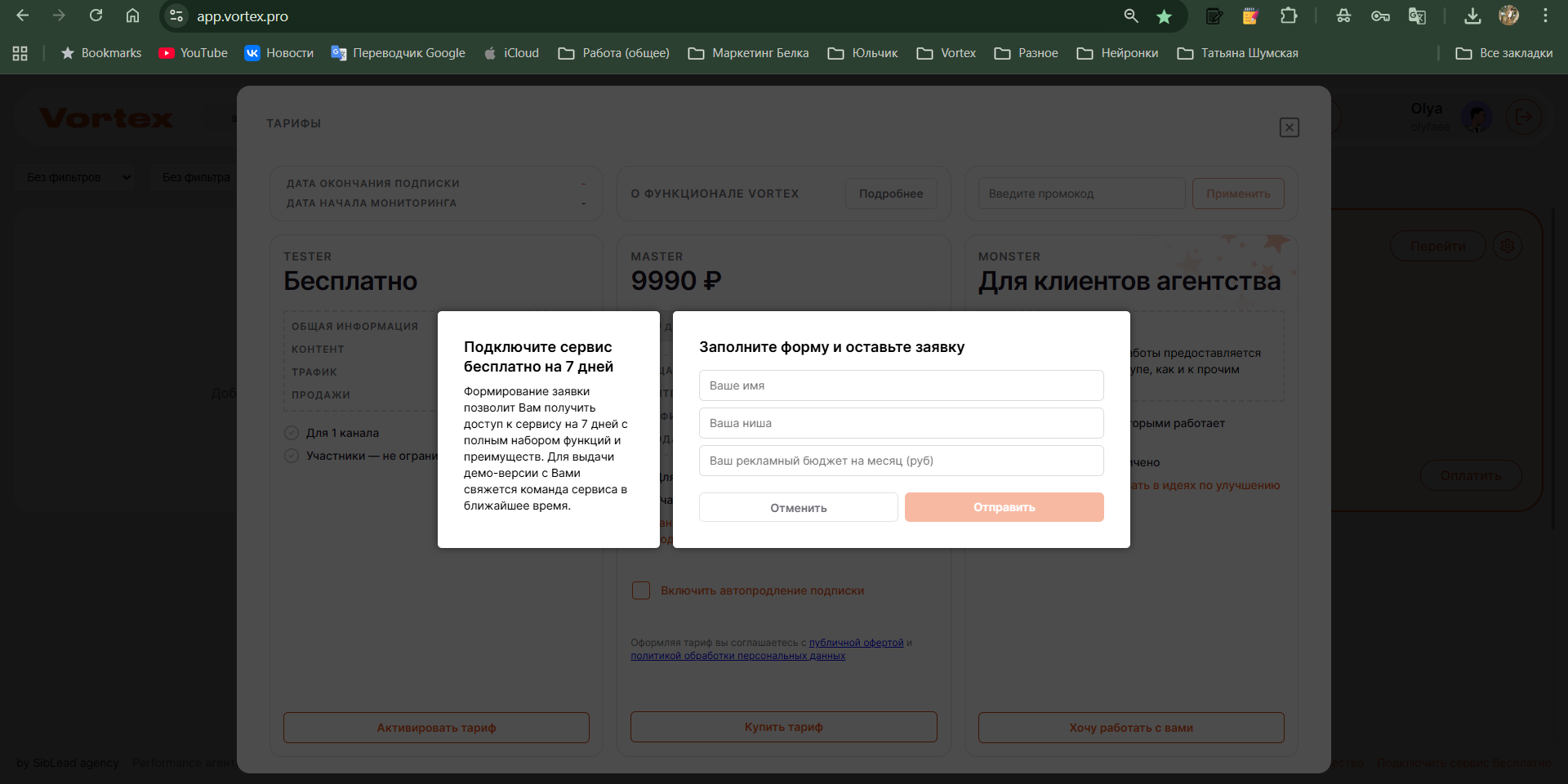Close the Тарифы dialog with X
This screenshot has width=1568, height=784.
[x=1289, y=127]
